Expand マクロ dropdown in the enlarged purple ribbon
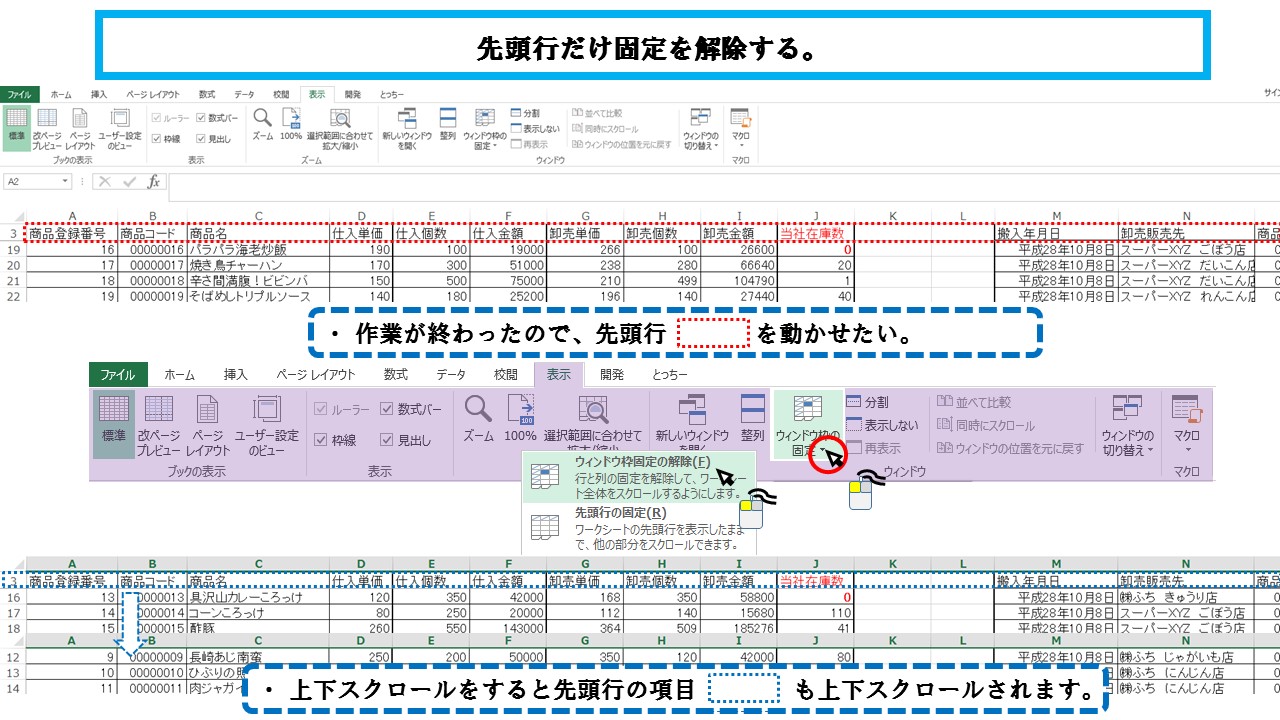Screen dimensions: 1280x720 (x=1187, y=424)
